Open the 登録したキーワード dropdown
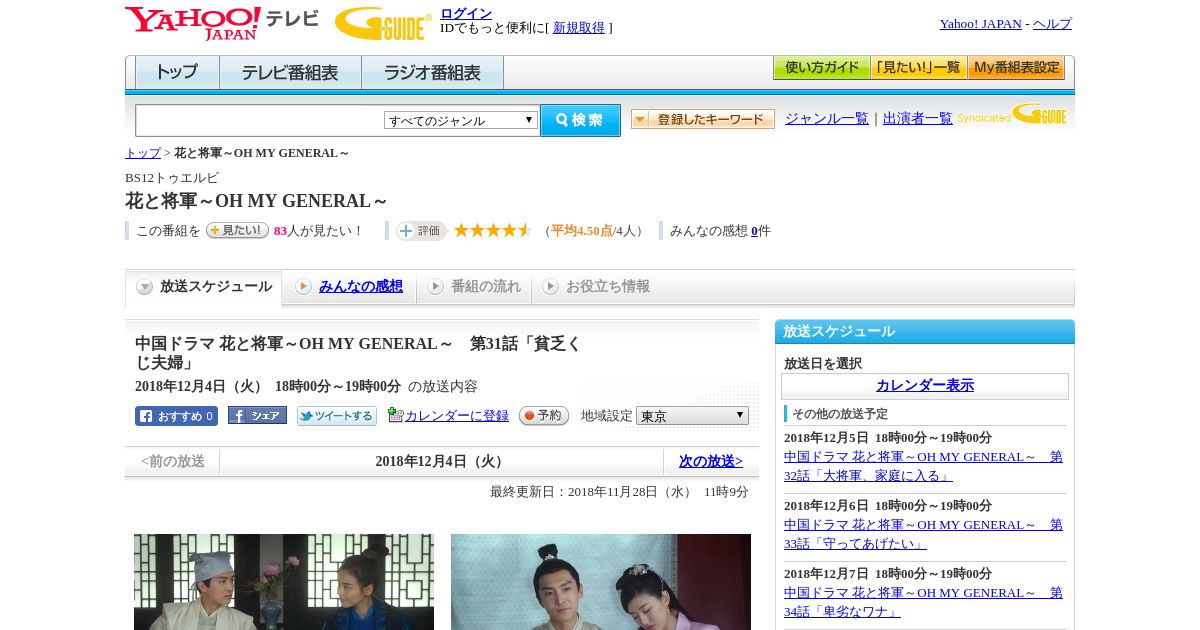 [x=703, y=119]
